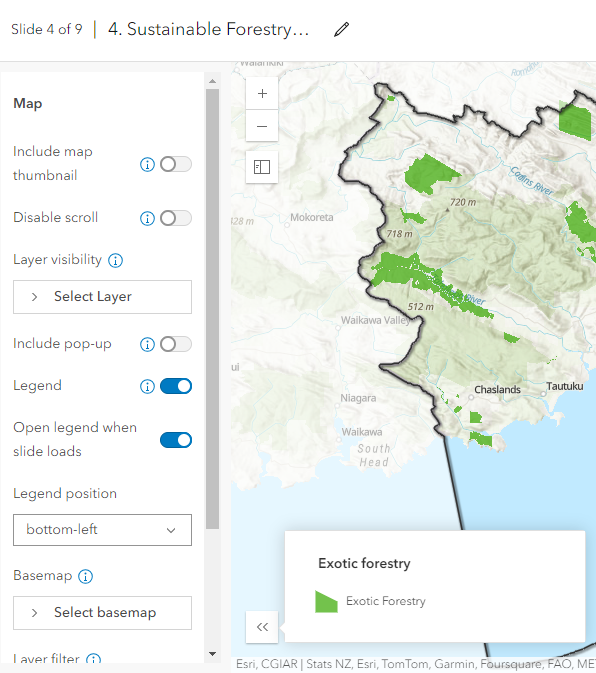Expand the Select basemap section
Viewport: 596px width, 673px height.
pos(103,613)
